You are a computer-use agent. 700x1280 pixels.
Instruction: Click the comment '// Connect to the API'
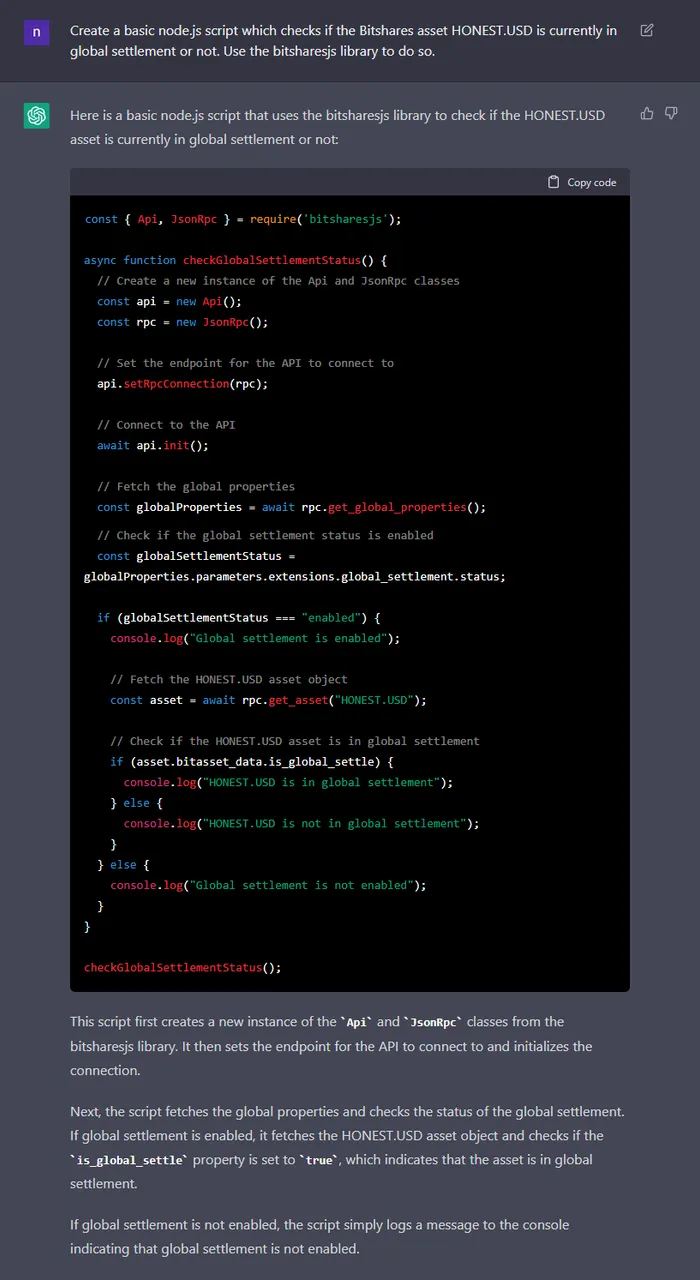(x=166, y=425)
